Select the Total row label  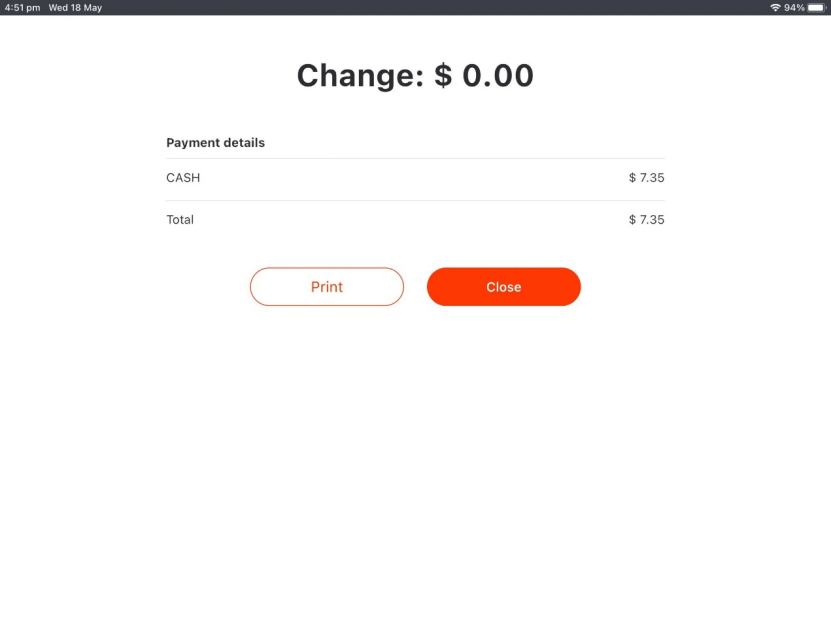(x=180, y=219)
